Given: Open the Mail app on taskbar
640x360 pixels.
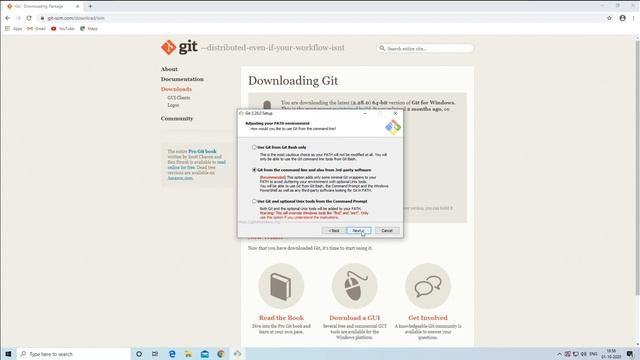Looking at the screenshot, I should point(204,354).
